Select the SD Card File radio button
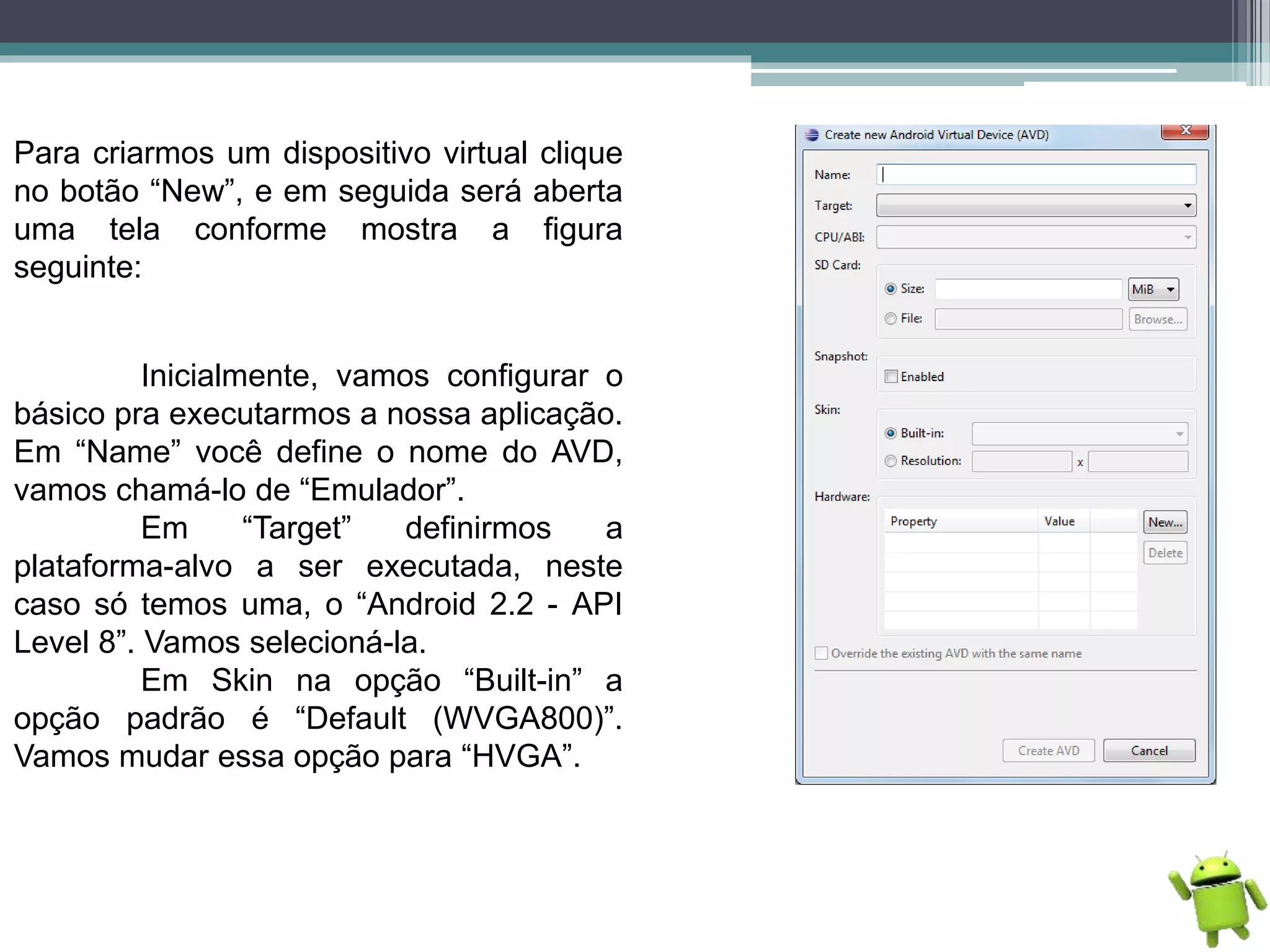This screenshot has height=952, width=1270. tap(890, 319)
